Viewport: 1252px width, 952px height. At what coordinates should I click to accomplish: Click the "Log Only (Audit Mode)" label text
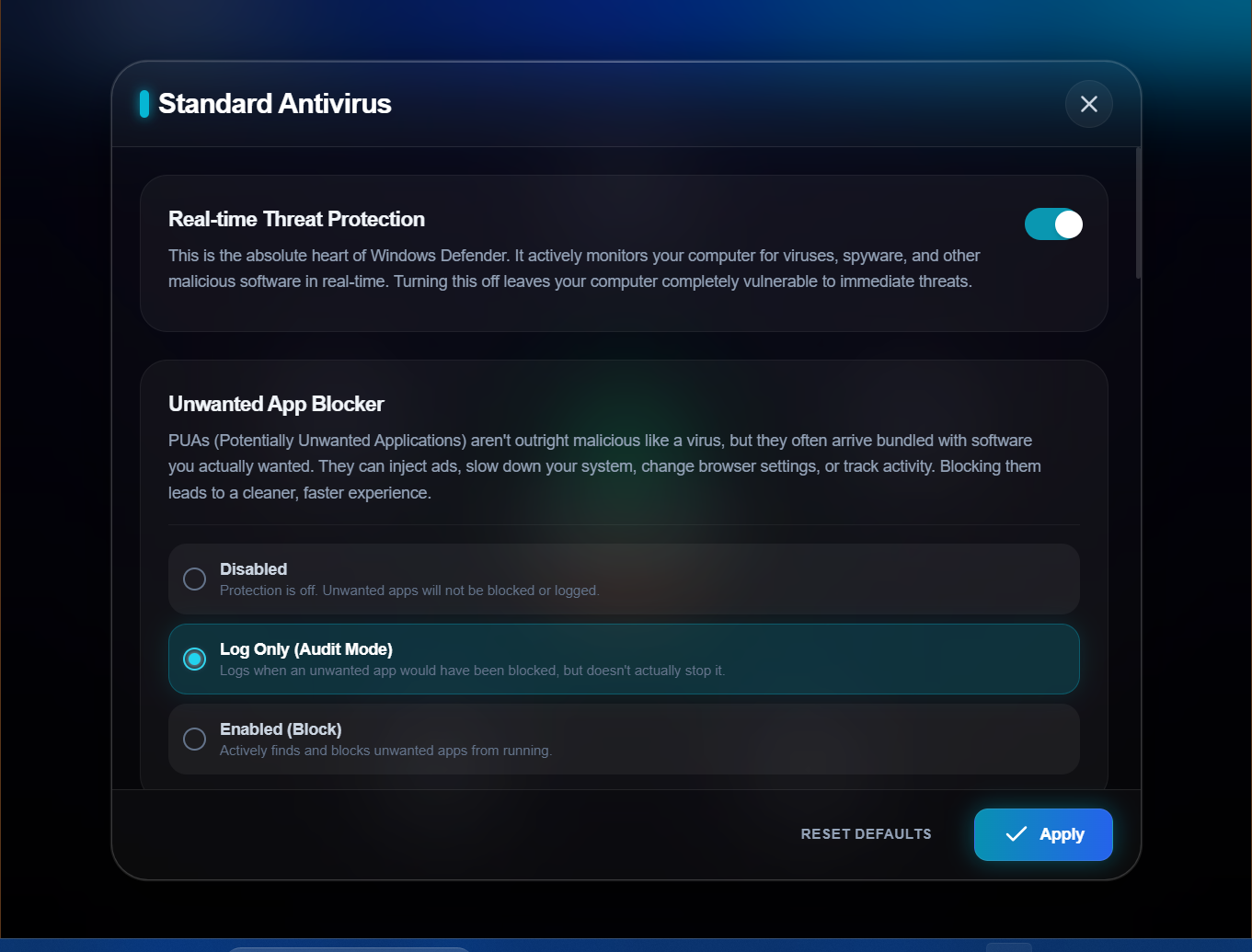[x=306, y=649]
